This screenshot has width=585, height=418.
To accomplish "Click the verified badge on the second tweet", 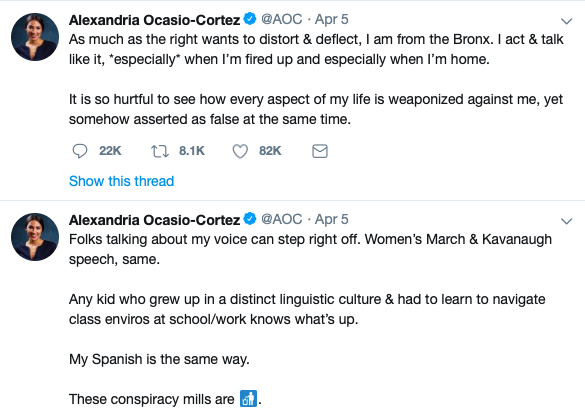I will [250, 219].
